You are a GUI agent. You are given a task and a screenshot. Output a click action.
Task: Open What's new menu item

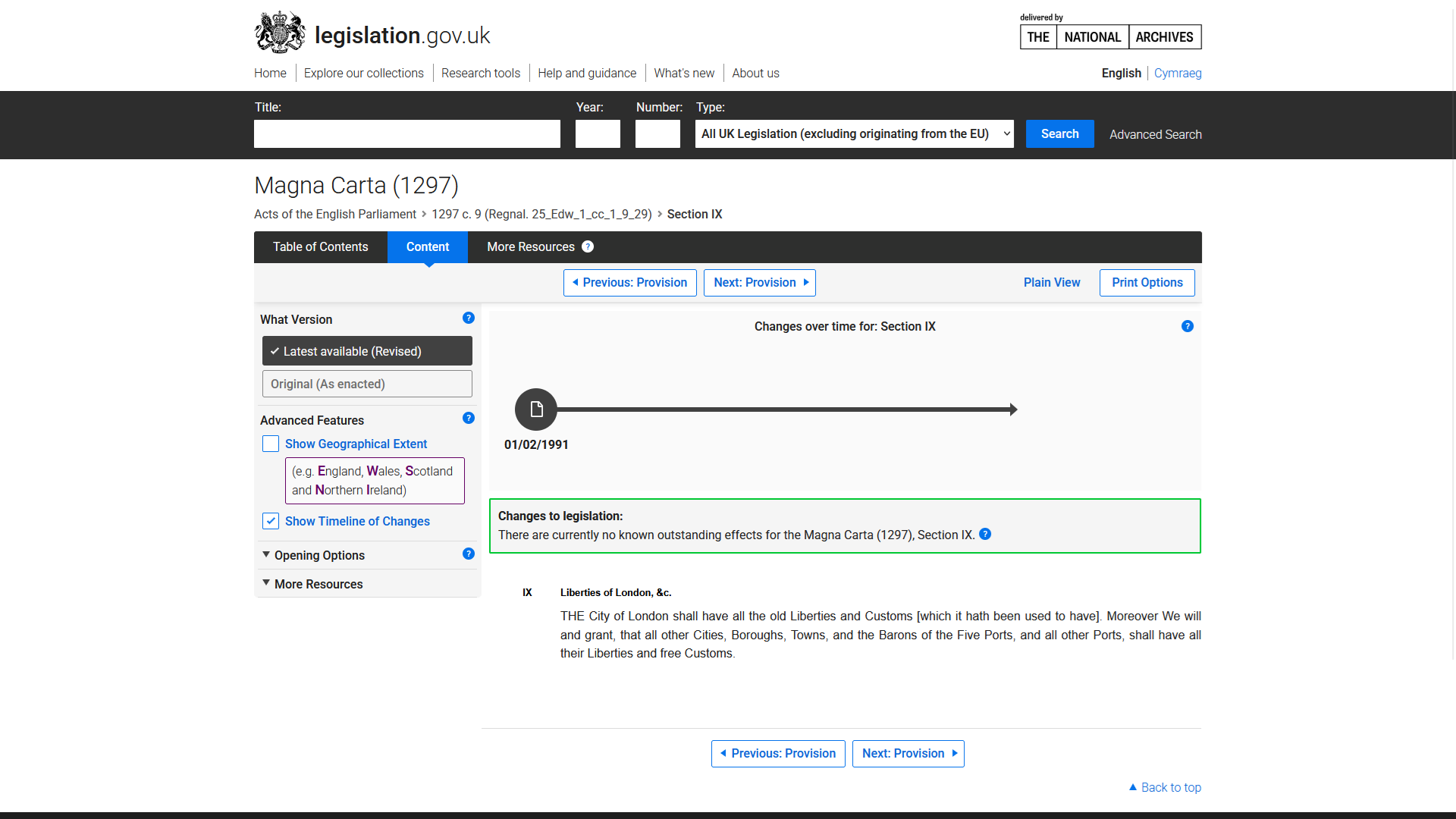point(684,73)
